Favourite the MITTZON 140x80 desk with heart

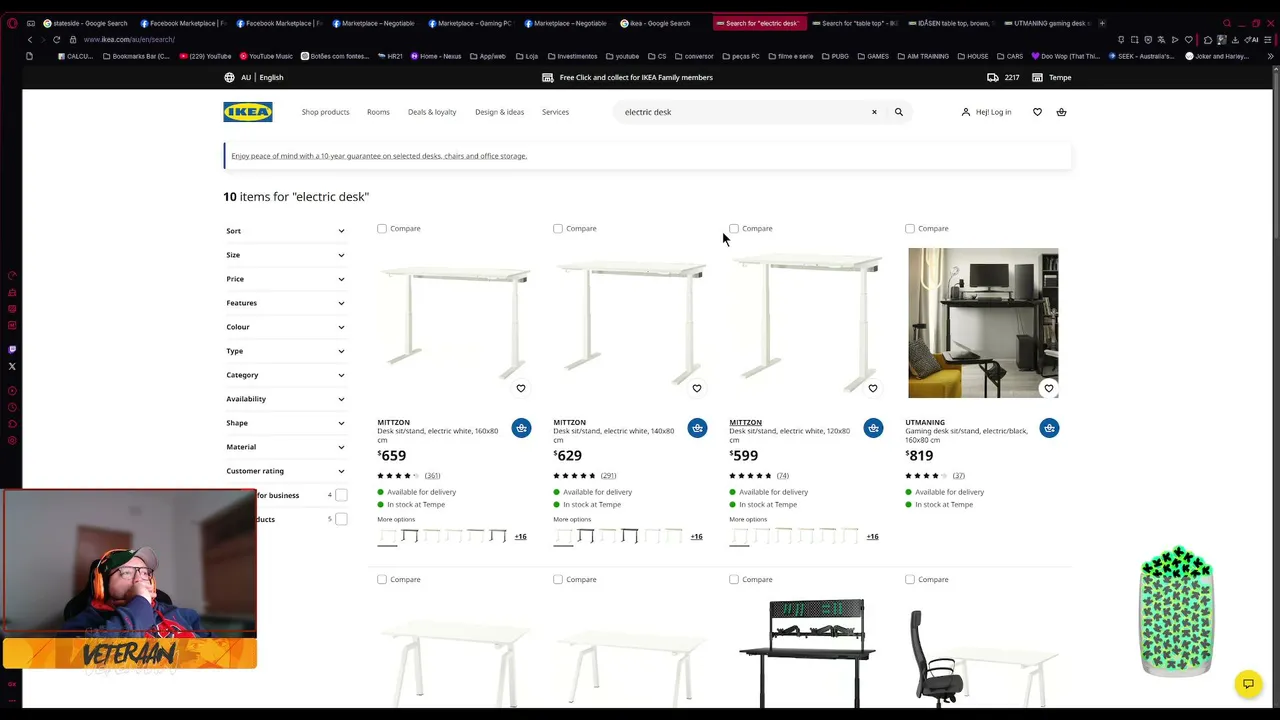[697, 388]
